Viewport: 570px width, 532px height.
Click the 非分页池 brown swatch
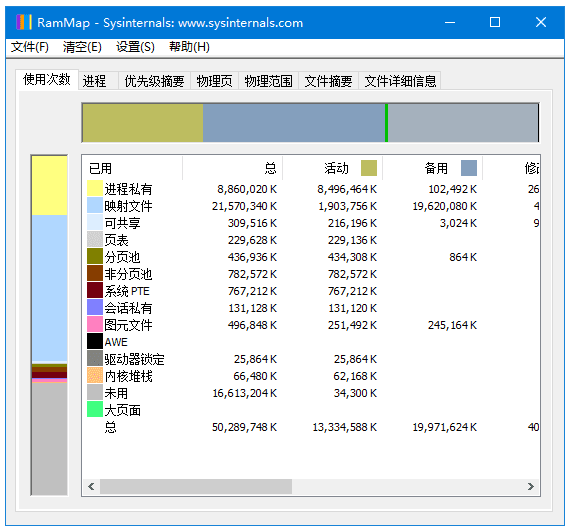(95, 274)
